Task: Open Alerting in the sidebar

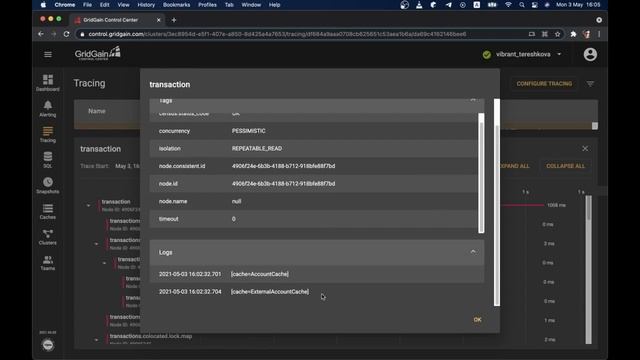Action: pyautogui.click(x=48, y=109)
